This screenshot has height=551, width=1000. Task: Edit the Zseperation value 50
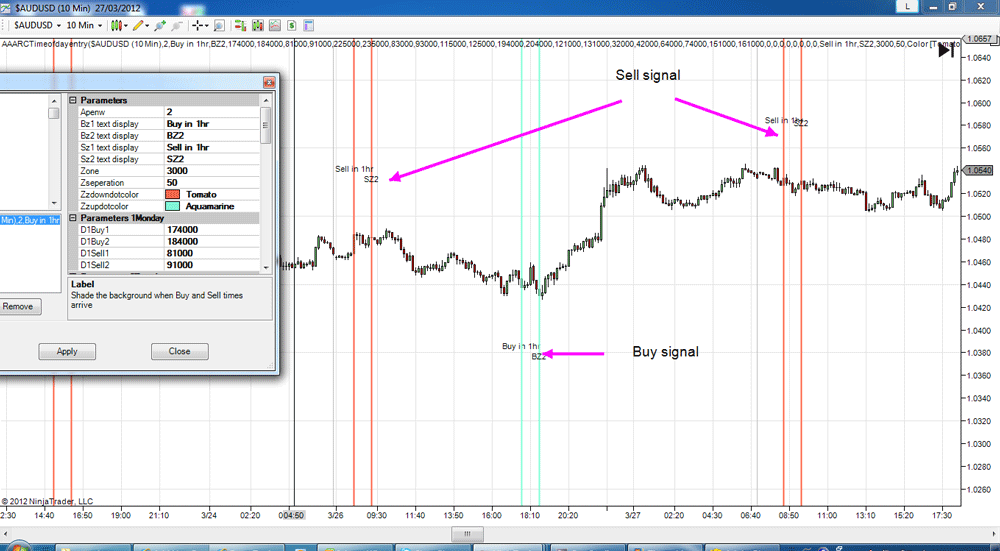pyautogui.click(x=212, y=182)
